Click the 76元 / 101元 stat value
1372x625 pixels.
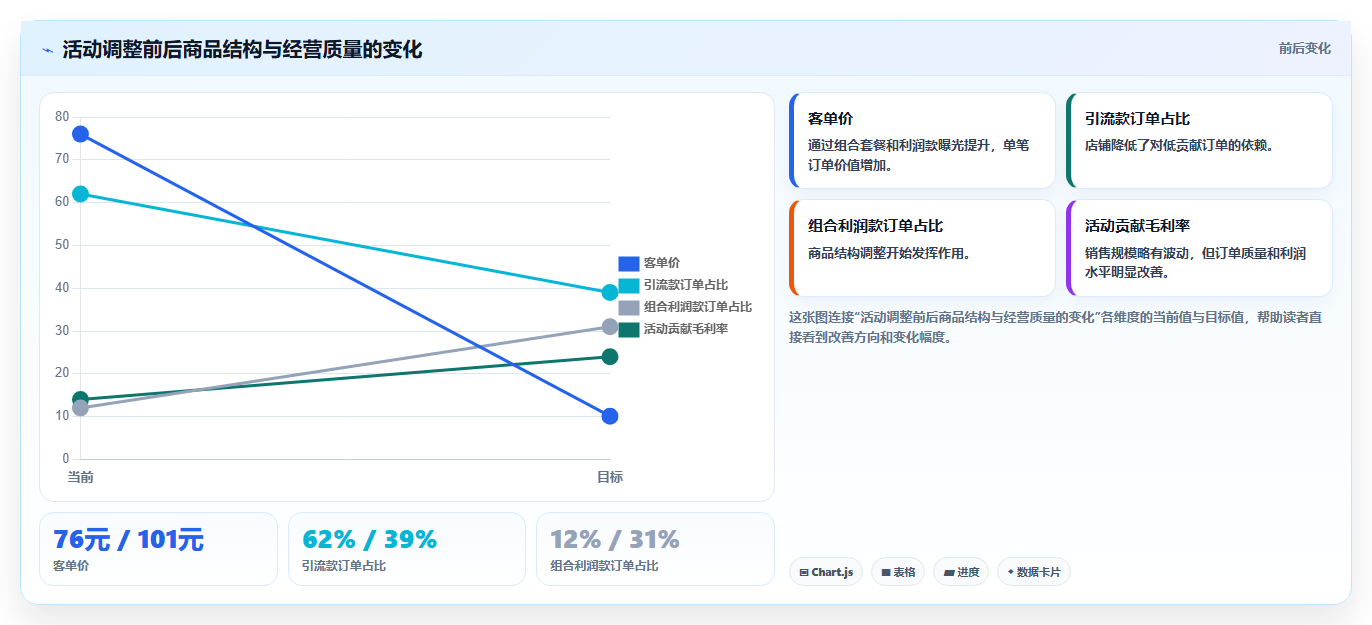(x=128, y=540)
